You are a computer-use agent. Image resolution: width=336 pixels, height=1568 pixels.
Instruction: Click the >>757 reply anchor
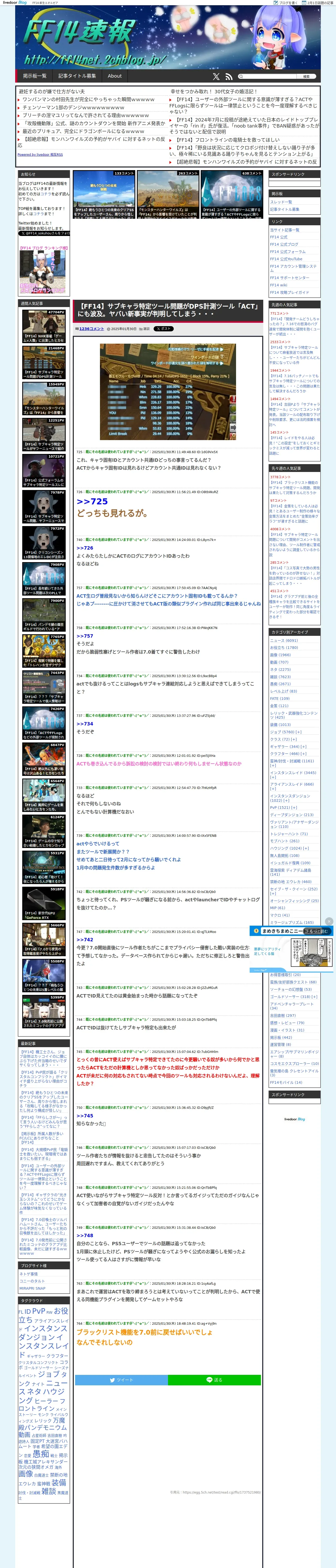point(85,636)
